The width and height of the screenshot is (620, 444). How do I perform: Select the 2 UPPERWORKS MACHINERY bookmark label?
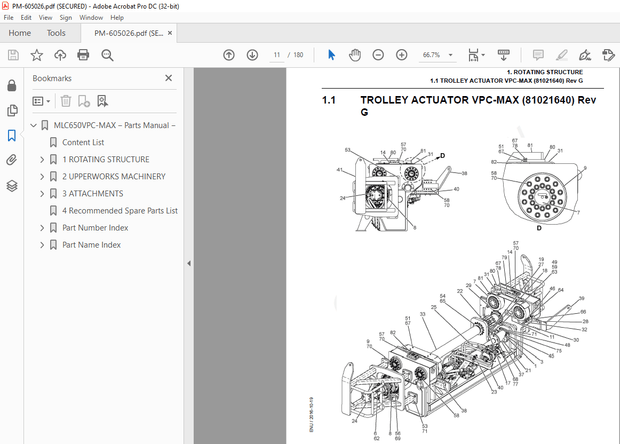(x=114, y=176)
